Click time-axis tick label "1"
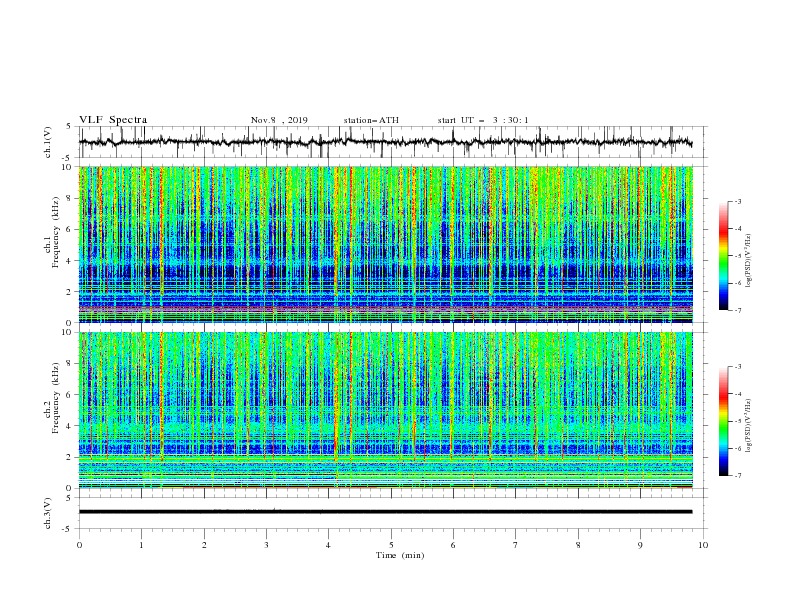The height and width of the screenshot is (612, 792). (x=141, y=545)
